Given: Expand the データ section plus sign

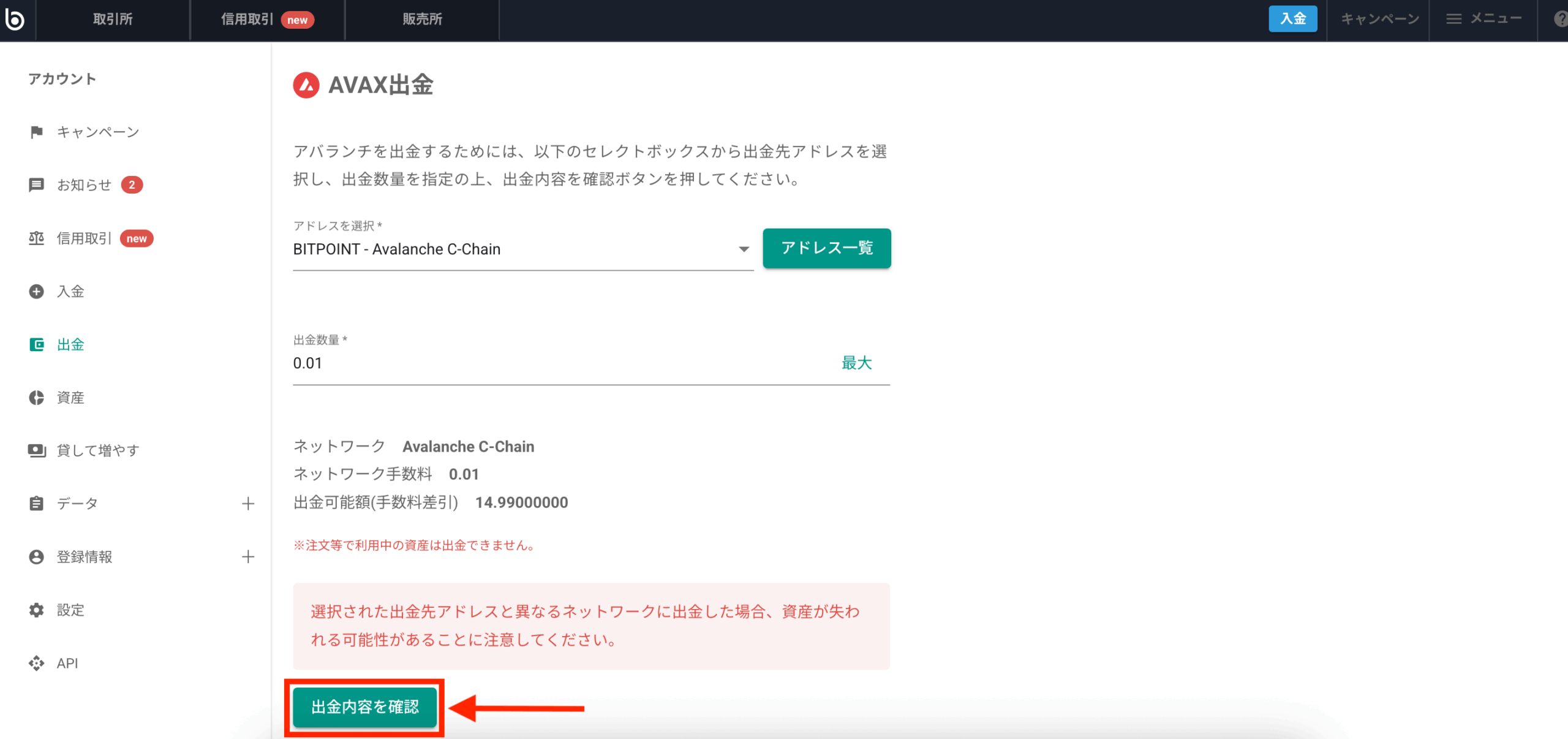Looking at the screenshot, I should [x=248, y=504].
